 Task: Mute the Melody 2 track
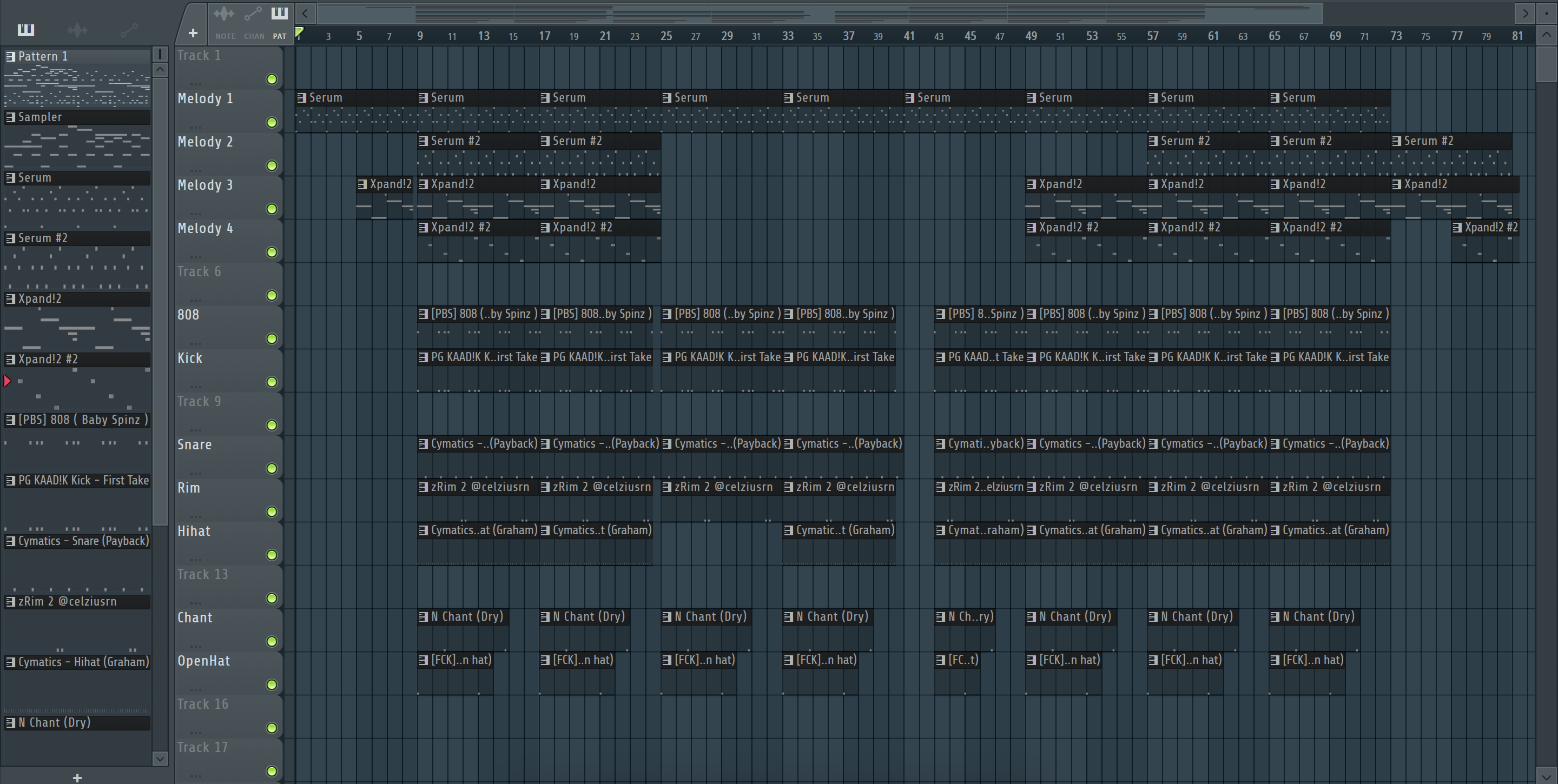[x=272, y=165]
